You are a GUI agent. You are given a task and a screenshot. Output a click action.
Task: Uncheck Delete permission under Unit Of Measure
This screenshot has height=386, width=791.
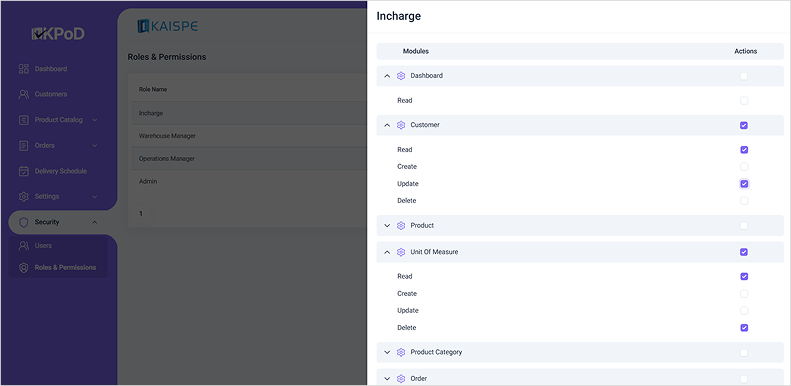744,328
